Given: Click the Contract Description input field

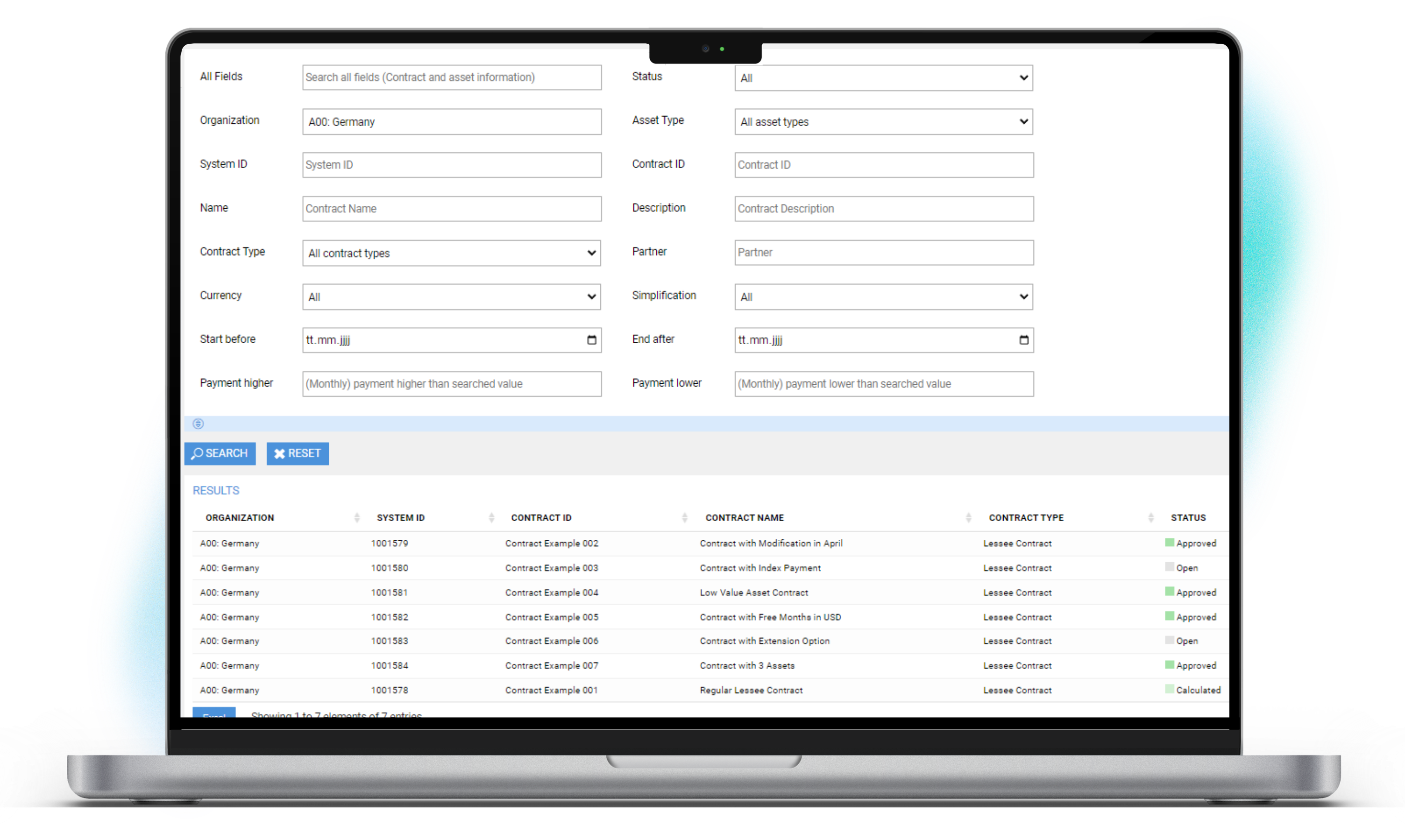Looking at the screenshot, I should pyautogui.click(x=884, y=209).
